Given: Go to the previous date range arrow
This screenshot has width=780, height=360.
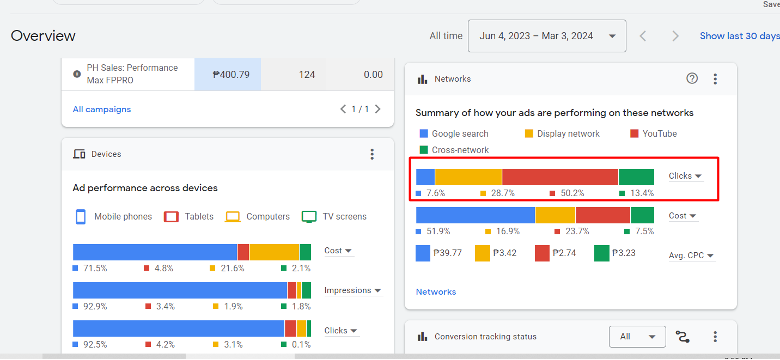Looking at the screenshot, I should click(643, 36).
